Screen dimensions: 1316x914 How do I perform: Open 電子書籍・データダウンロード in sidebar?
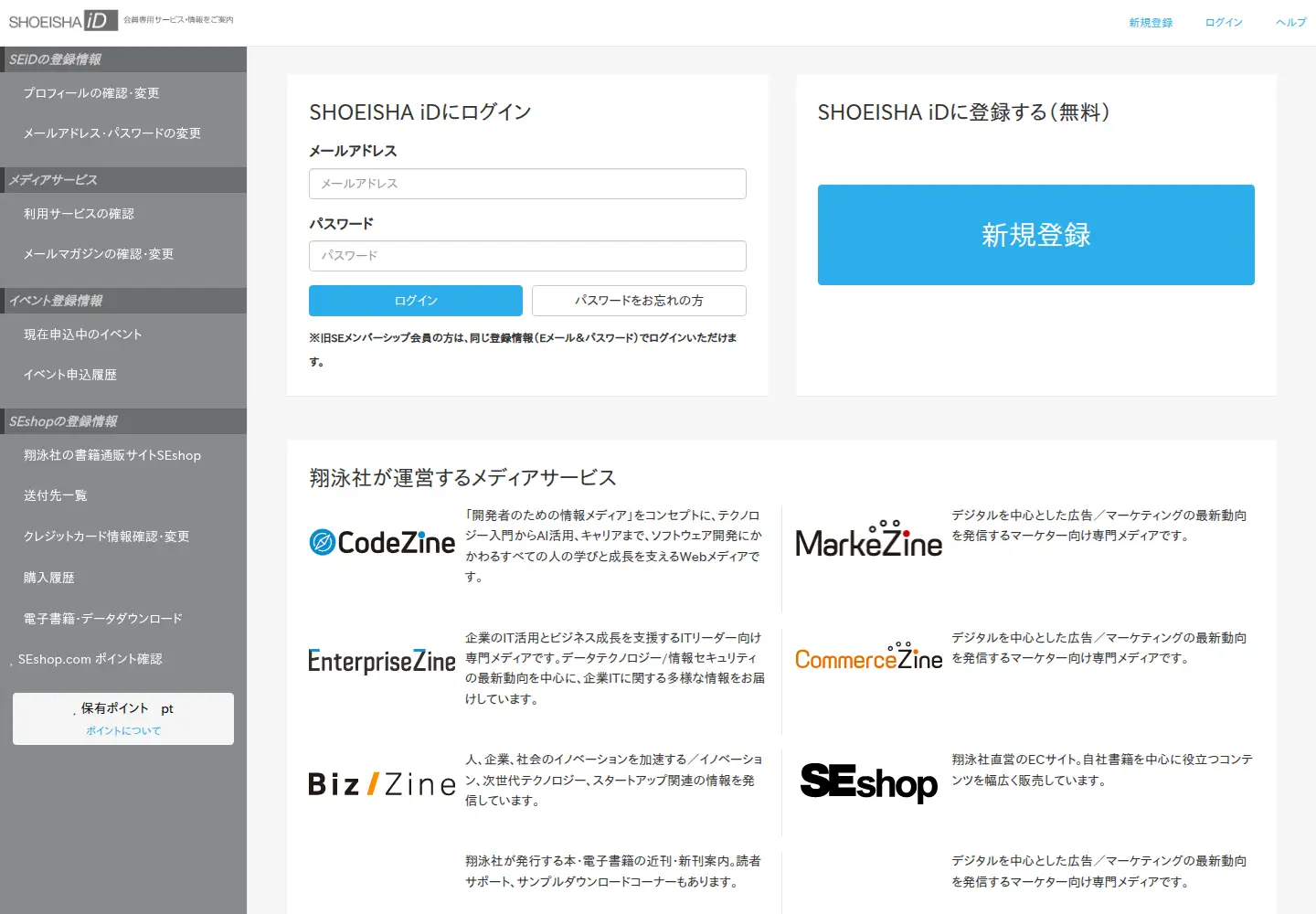click(x=103, y=619)
